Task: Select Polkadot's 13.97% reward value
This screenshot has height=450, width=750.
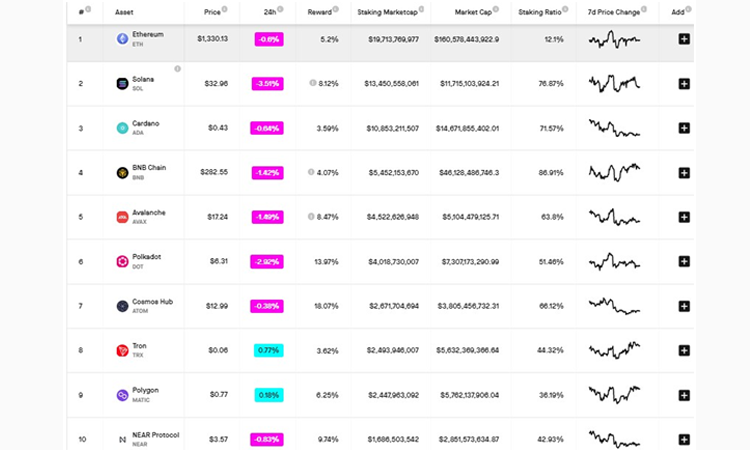Action: coord(326,262)
